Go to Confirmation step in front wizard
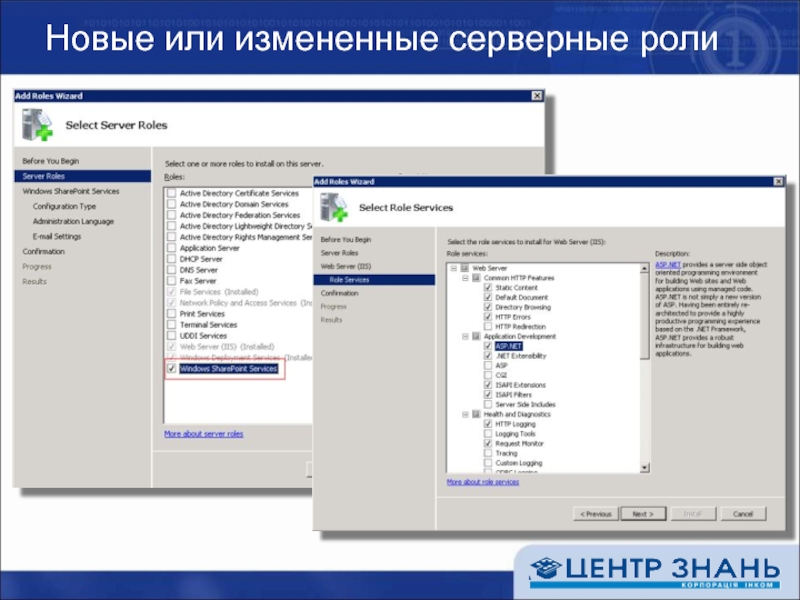 339,293
